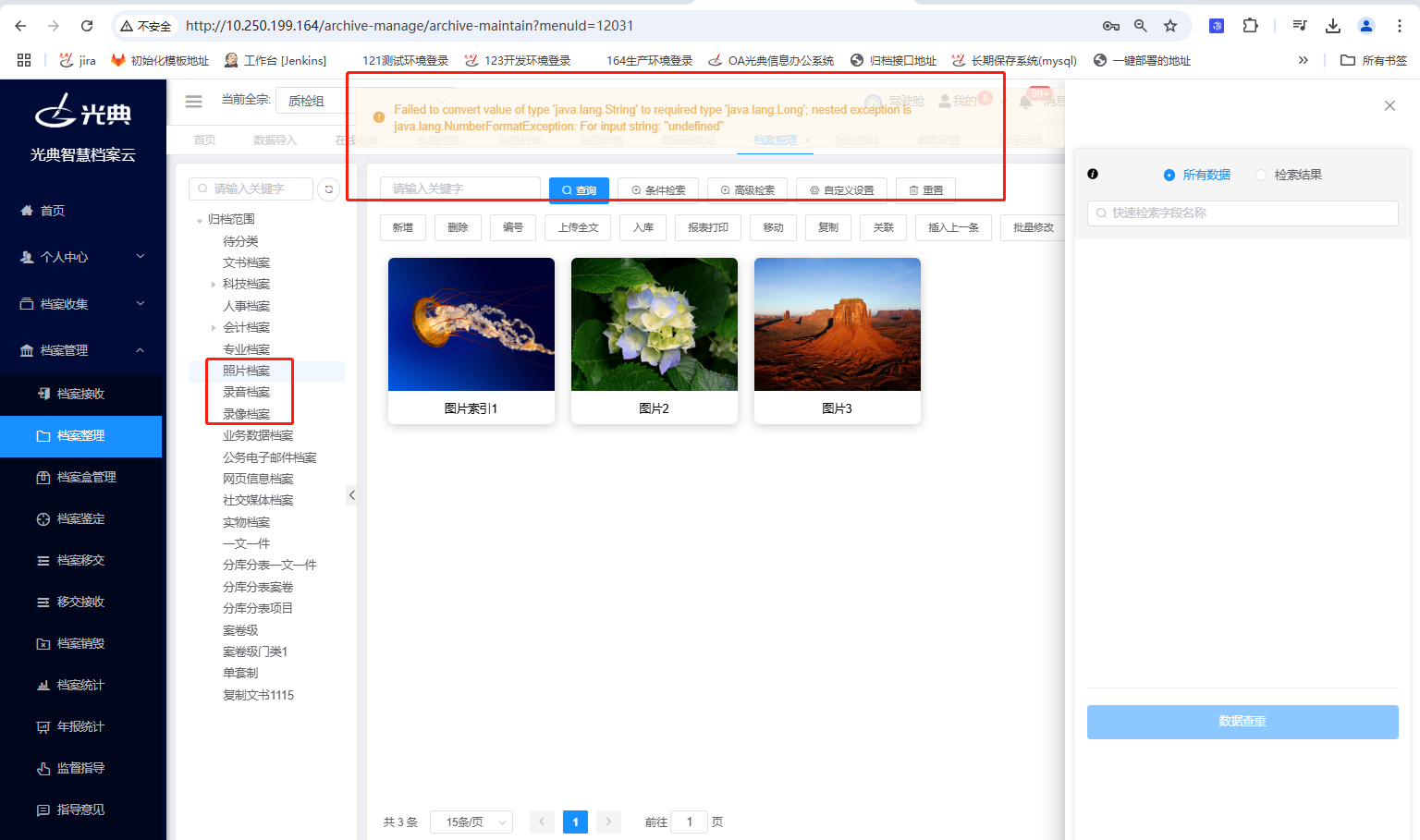The image size is (1420, 840).
Task: Open the jira bookmark
Action: (78, 60)
